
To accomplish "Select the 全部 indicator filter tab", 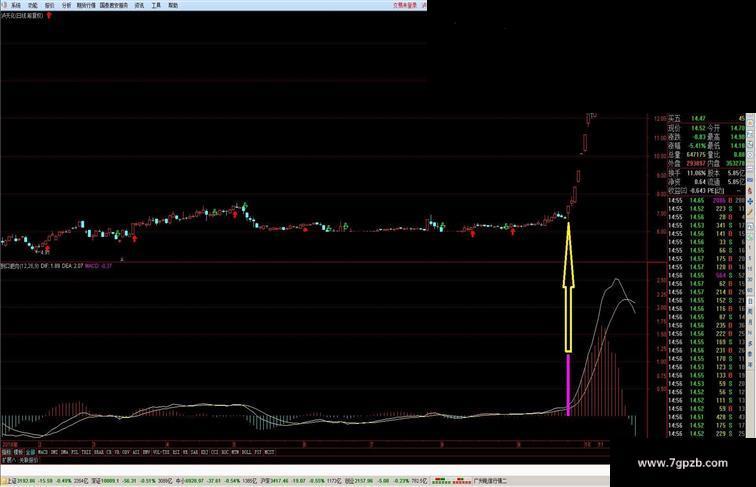I will tap(30, 452).
